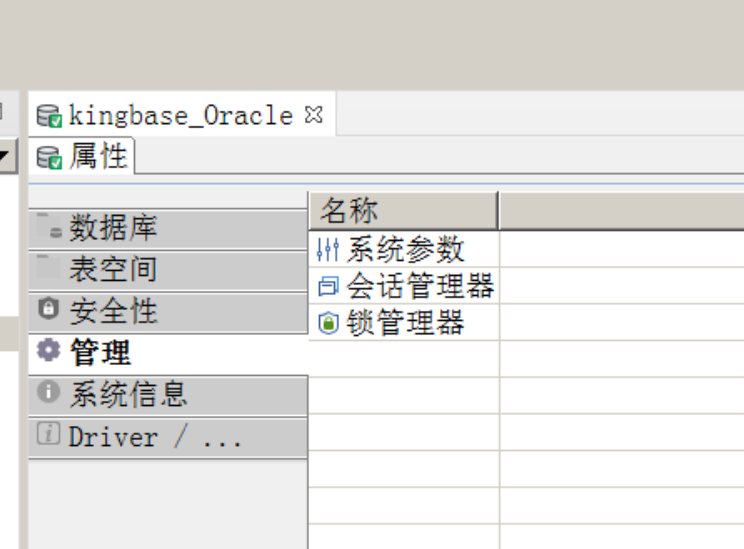Screen dimensions: 744x549
Task: Click the icon beside Driver / ...
Action: click(x=48, y=435)
